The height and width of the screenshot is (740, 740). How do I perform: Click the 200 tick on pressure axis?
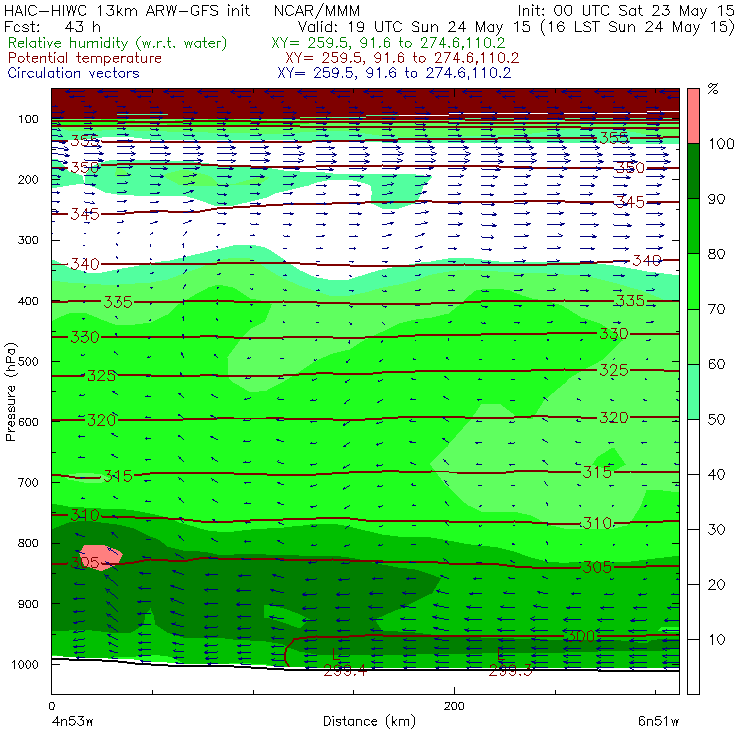28,179
